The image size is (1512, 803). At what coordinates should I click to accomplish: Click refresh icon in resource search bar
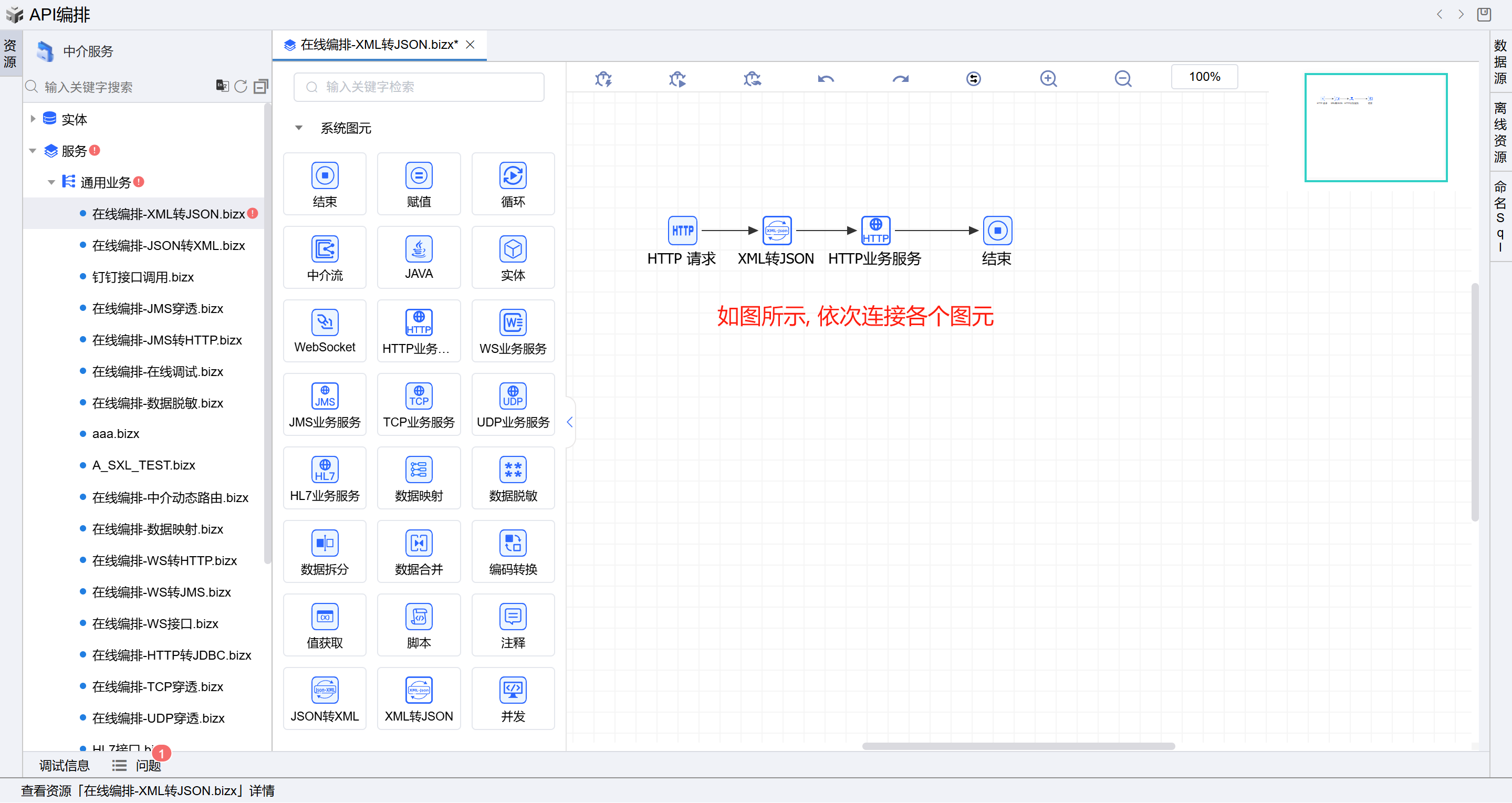point(241,87)
